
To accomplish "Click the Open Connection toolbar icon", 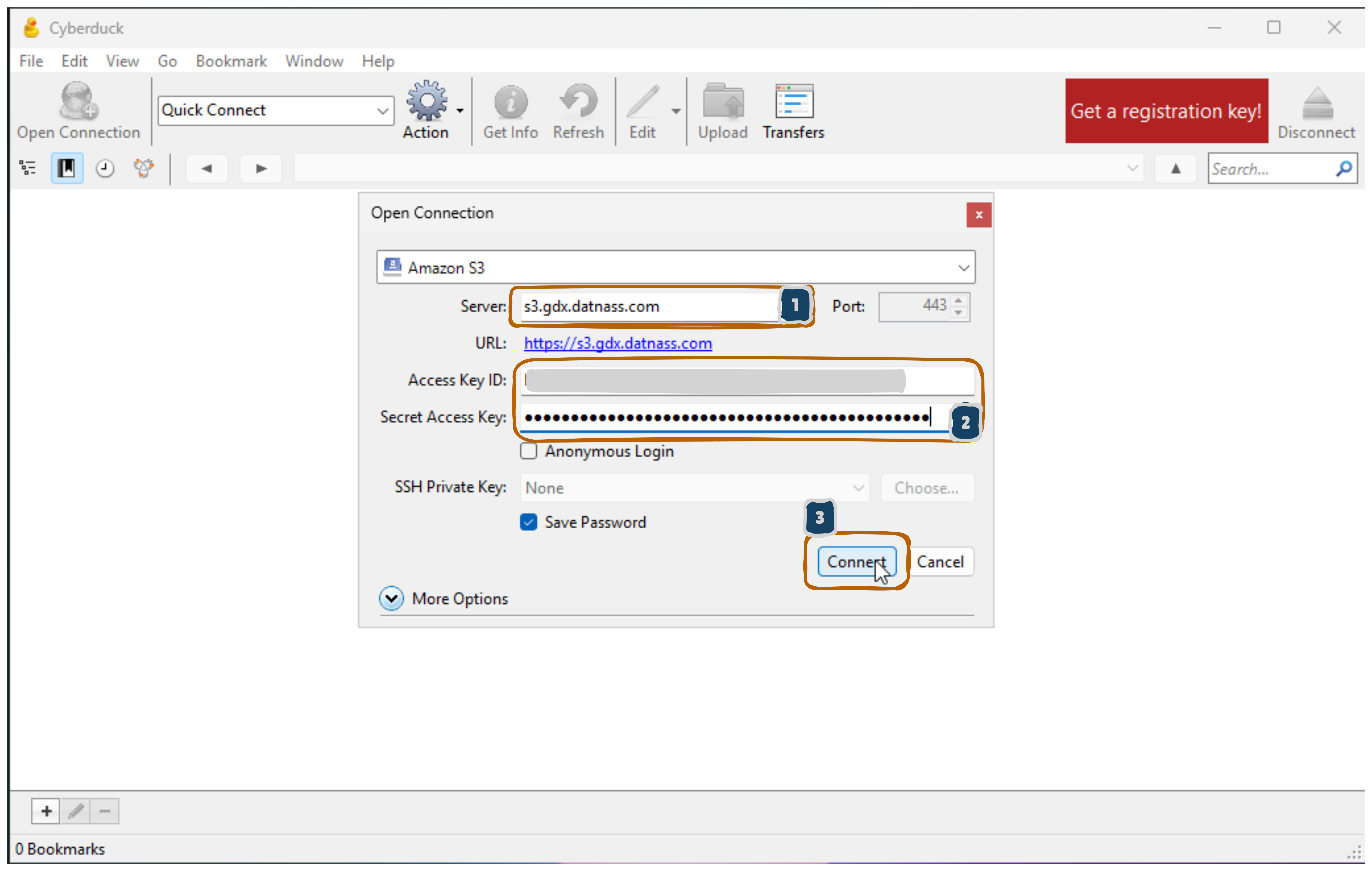I will 78,111.
